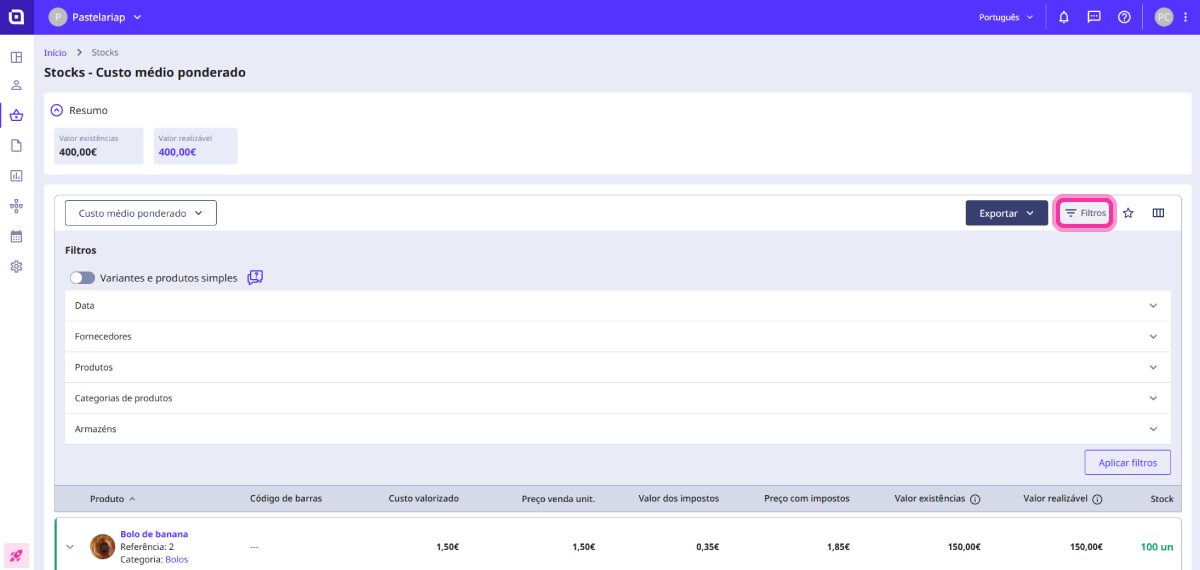
Task: Open the Bolos category link
Action: [x=176, y=559]
